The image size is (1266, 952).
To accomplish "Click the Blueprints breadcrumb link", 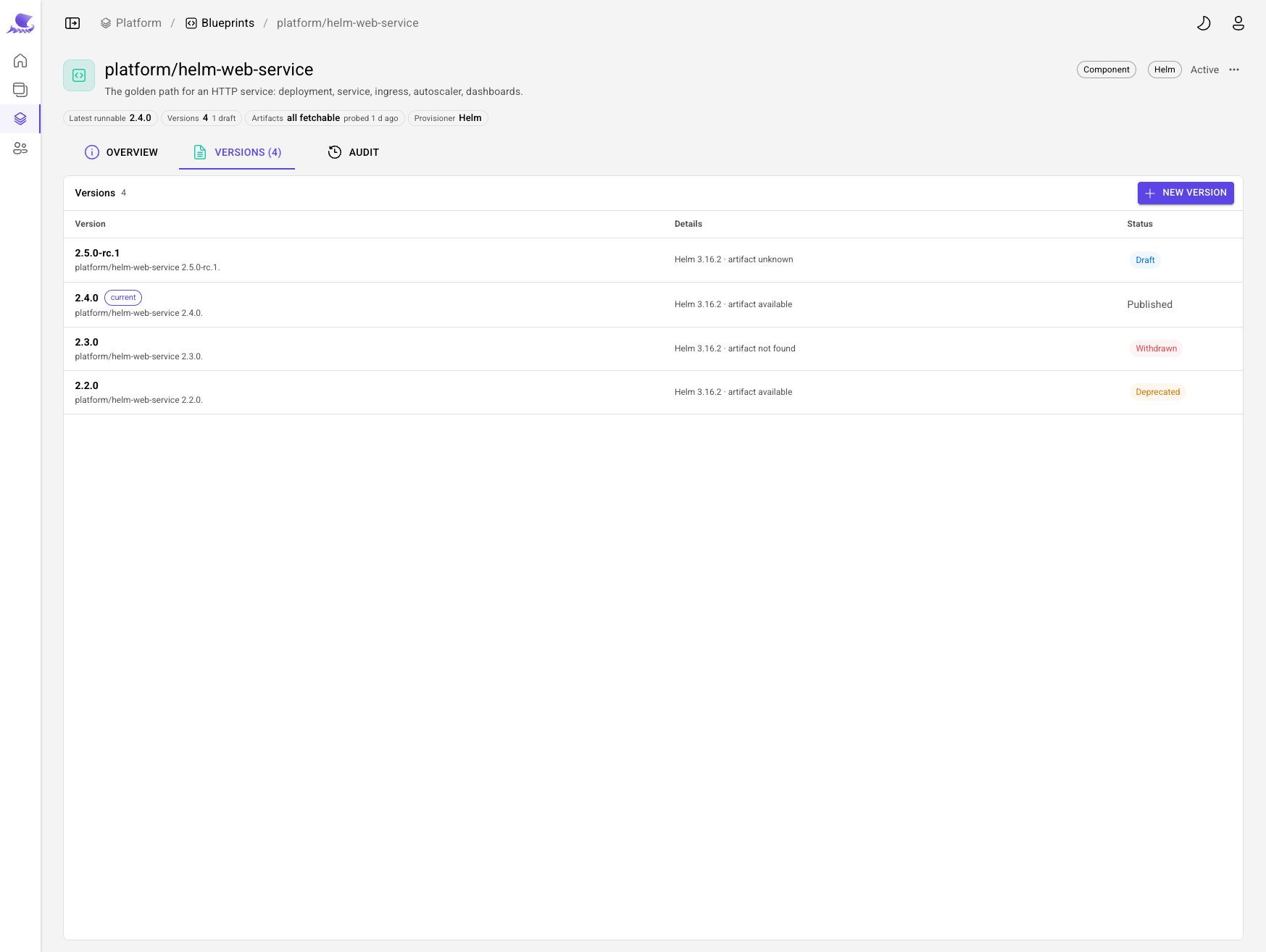I will pos(220,23).
